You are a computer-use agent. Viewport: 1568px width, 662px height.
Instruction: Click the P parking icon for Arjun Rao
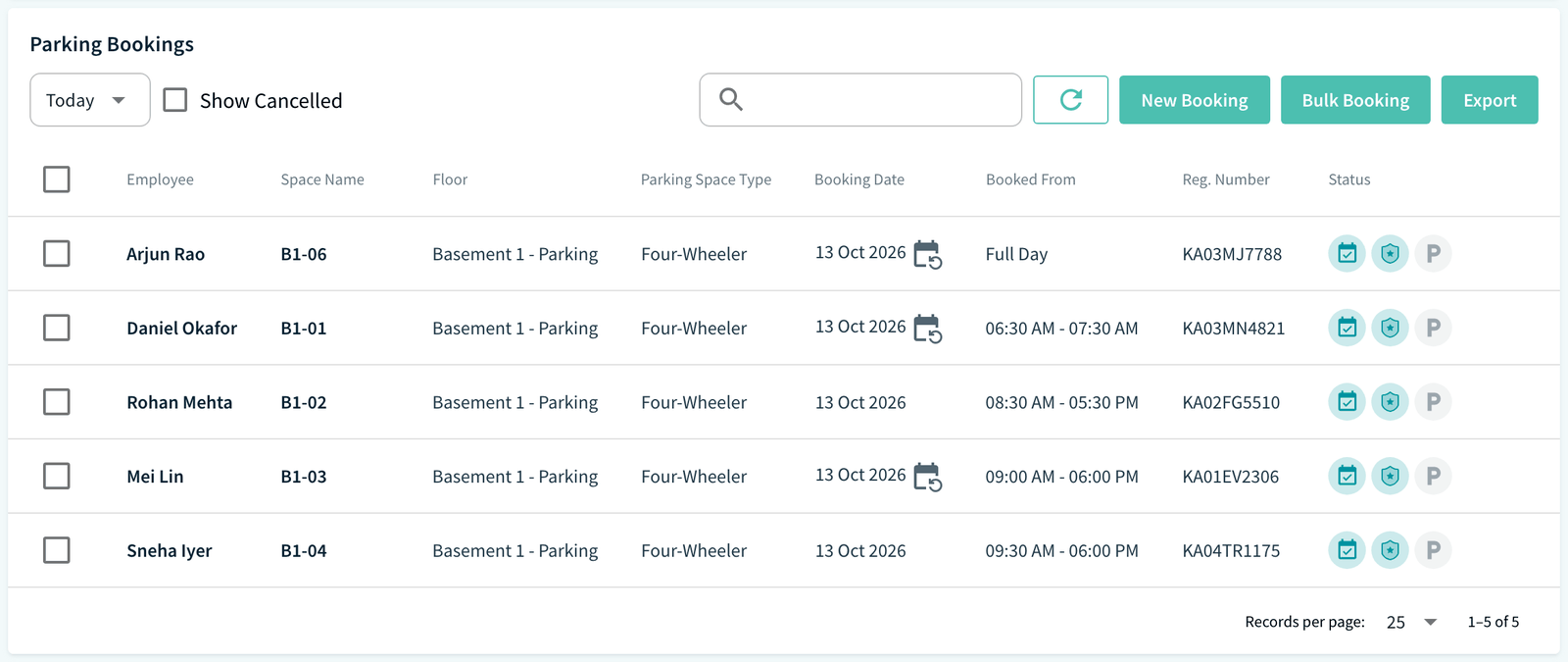tap(1433, 254)
